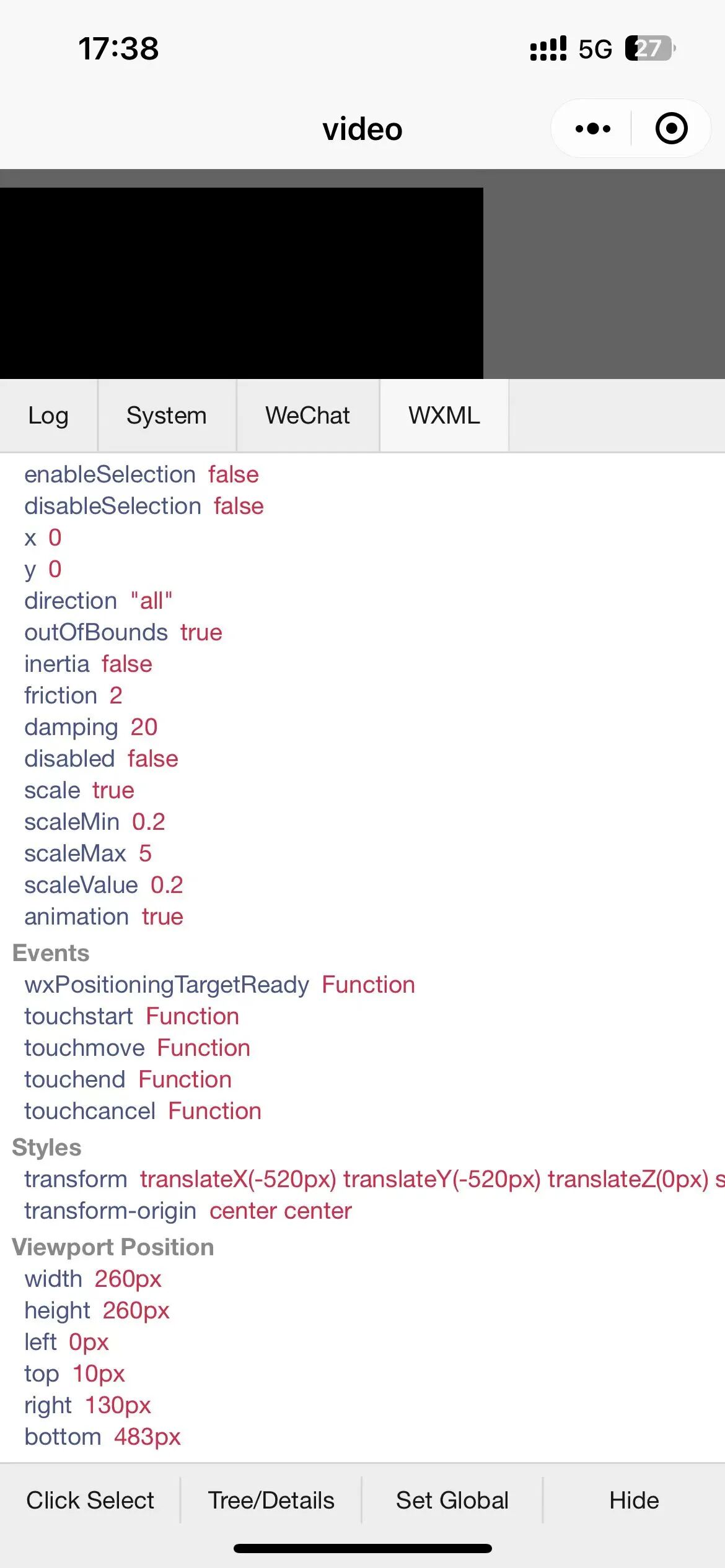The width and height of the screenshot is (725, 1568).
Task: Click the wxPositioningTargetReady Function value
Action: 368,985
